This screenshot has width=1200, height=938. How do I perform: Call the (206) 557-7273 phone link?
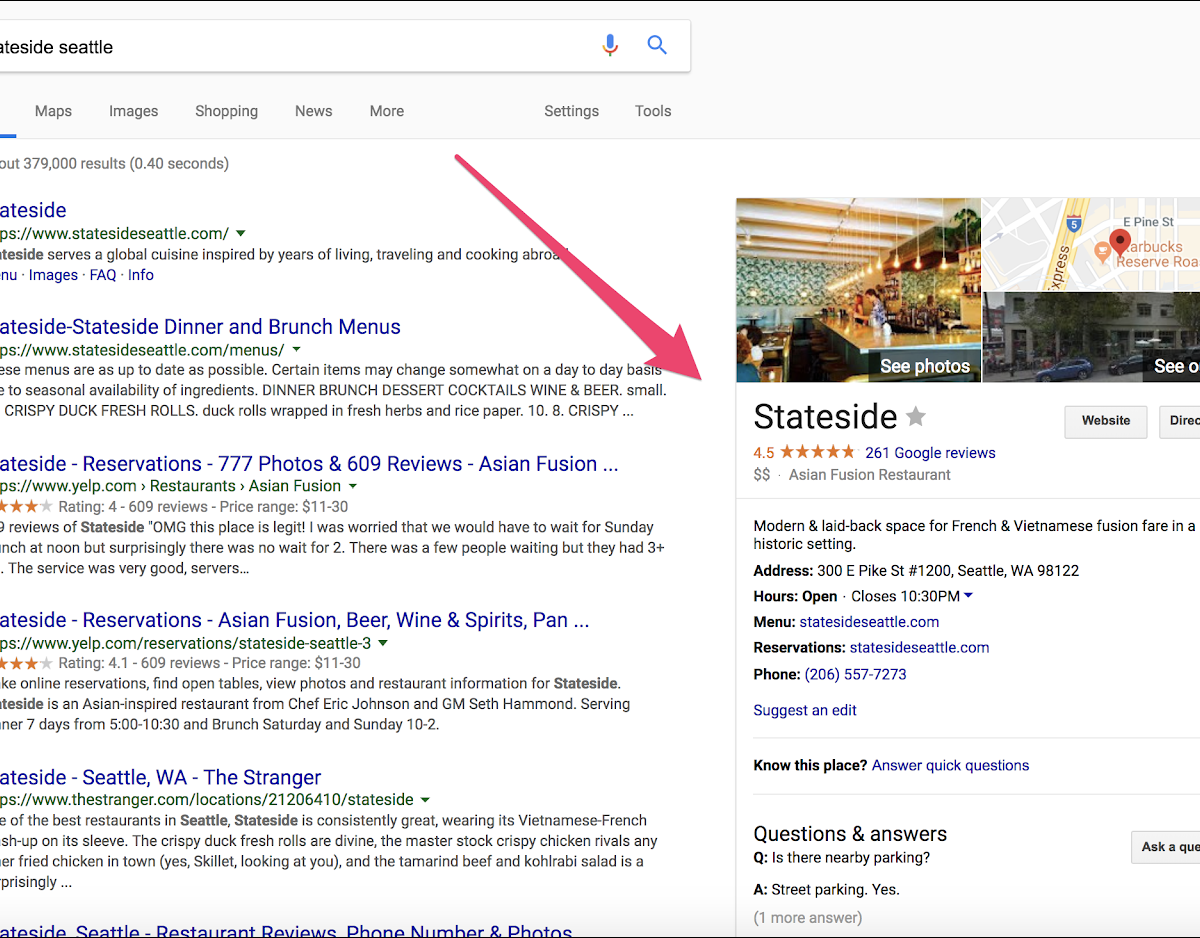[x=855, y=674]
